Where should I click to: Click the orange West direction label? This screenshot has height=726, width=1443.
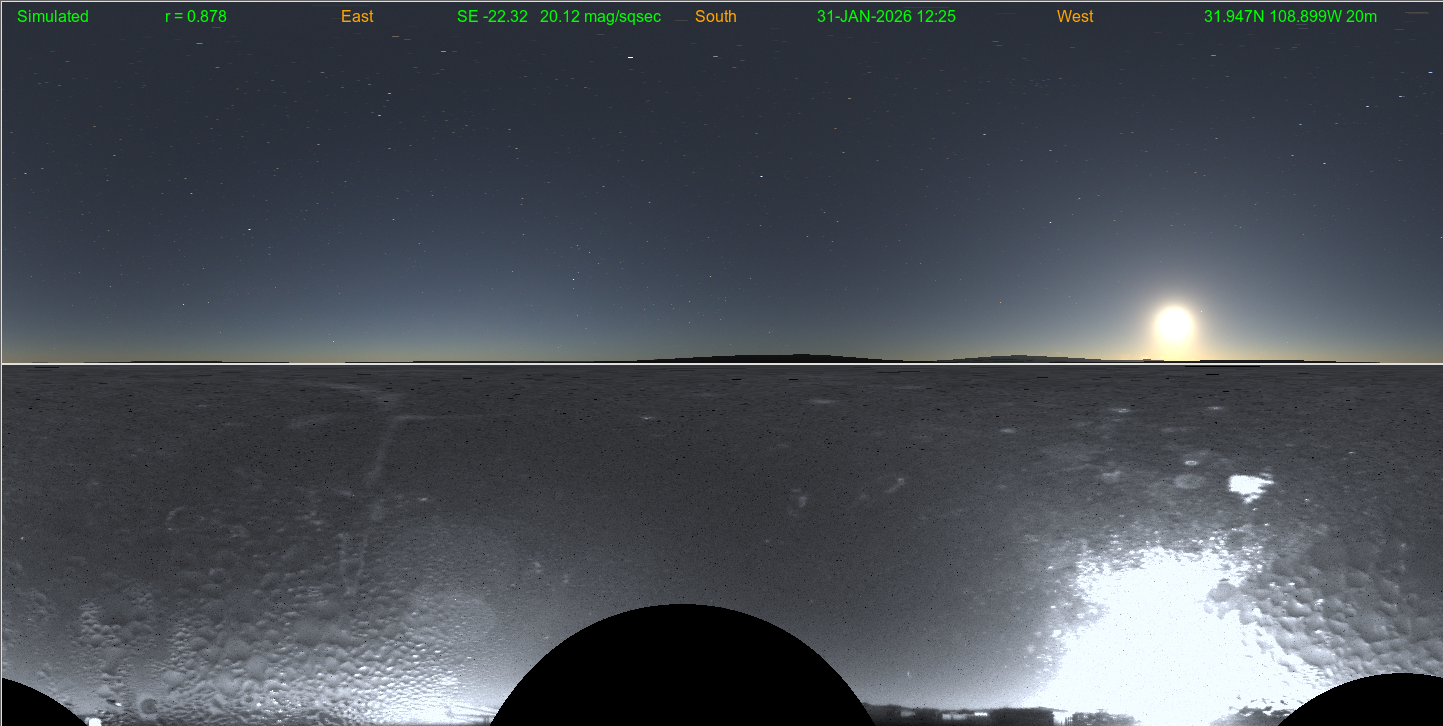pyautogui.click(x=1075, y=17)
